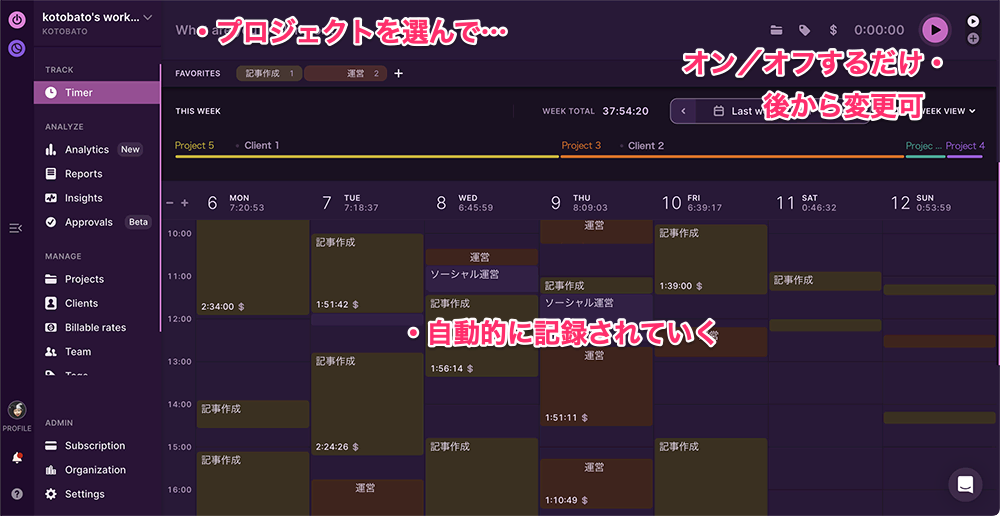Click the Client 2 label

pos(646,145)
